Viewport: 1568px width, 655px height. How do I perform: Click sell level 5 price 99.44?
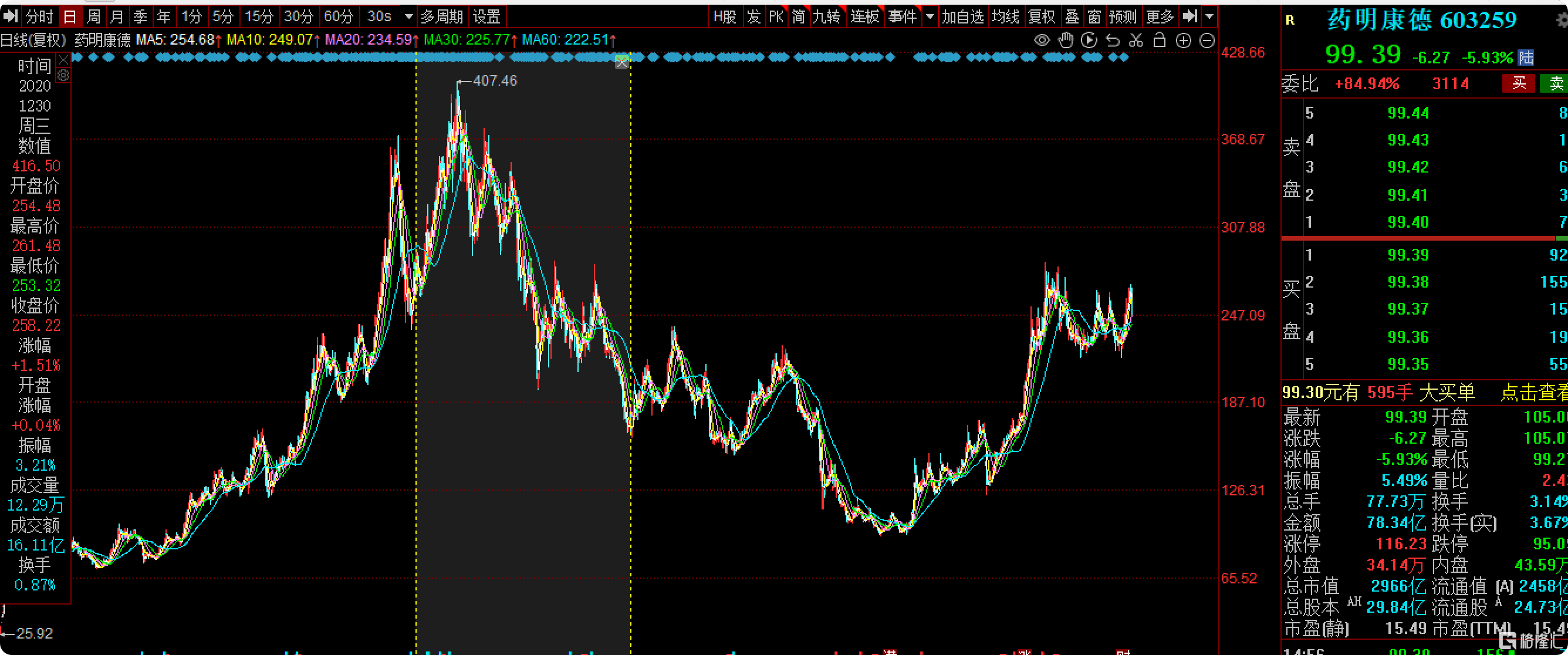point(1408,113)
